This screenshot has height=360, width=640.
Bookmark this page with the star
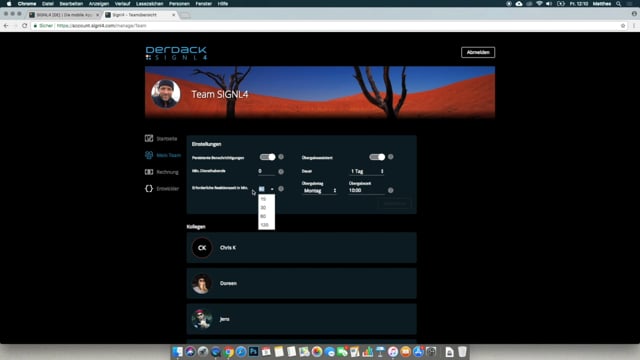pos(623,25)
